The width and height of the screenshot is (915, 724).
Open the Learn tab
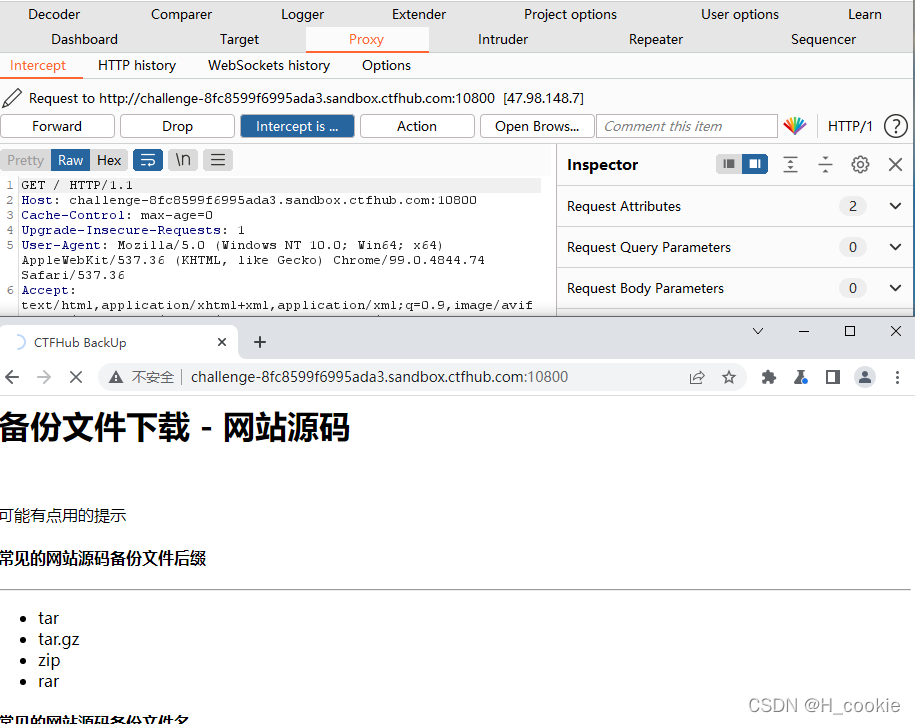tap(864, 14)
